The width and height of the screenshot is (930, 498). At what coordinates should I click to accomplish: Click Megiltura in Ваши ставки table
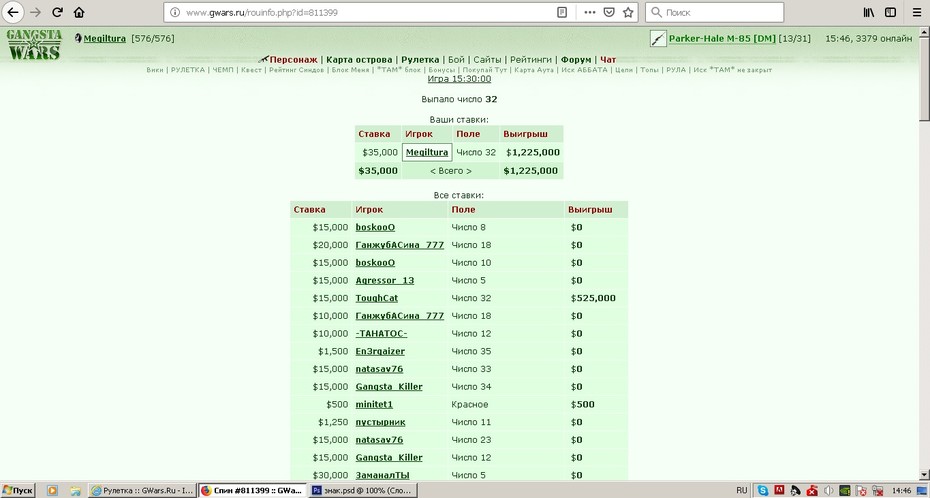tap(427, 152)
